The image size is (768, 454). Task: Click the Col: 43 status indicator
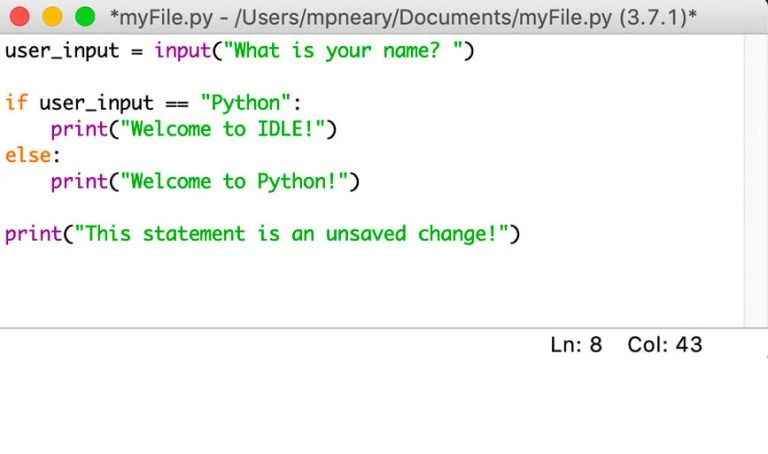tap(665, 345)
